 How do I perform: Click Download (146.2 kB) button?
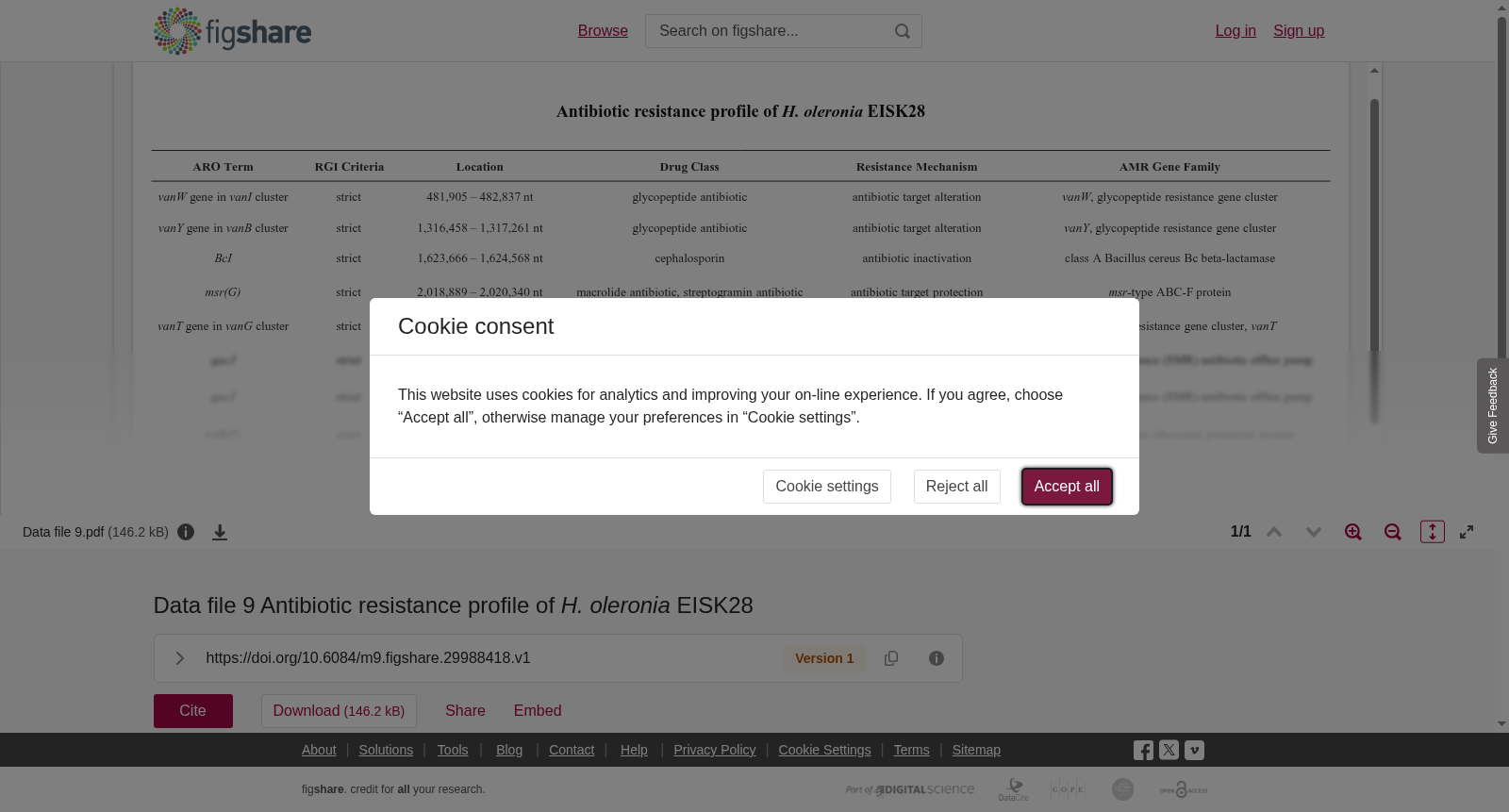click(339, 711)
